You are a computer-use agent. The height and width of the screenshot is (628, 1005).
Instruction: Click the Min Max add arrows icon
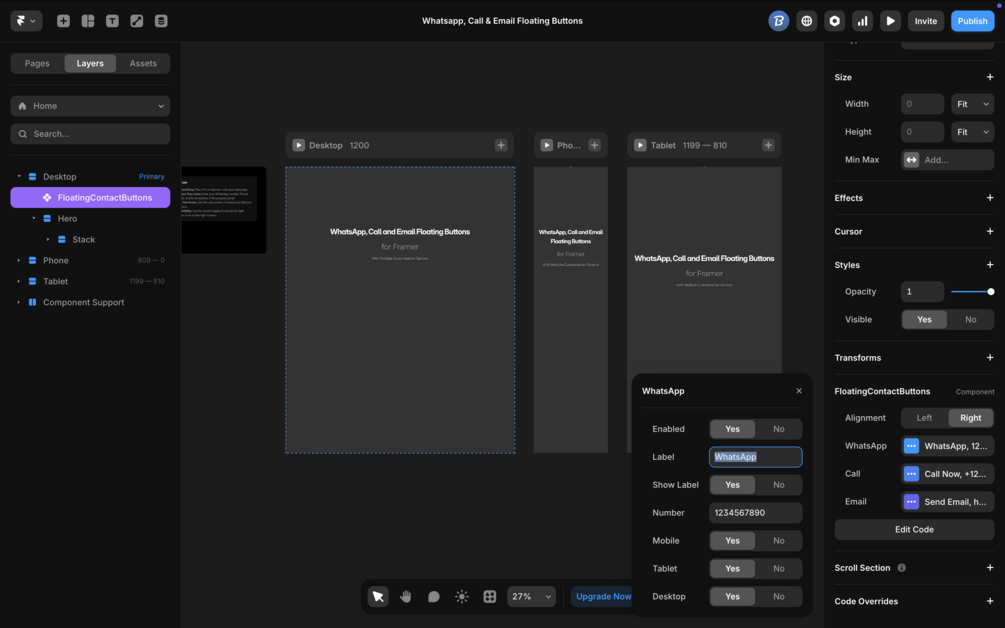(911, 160)
